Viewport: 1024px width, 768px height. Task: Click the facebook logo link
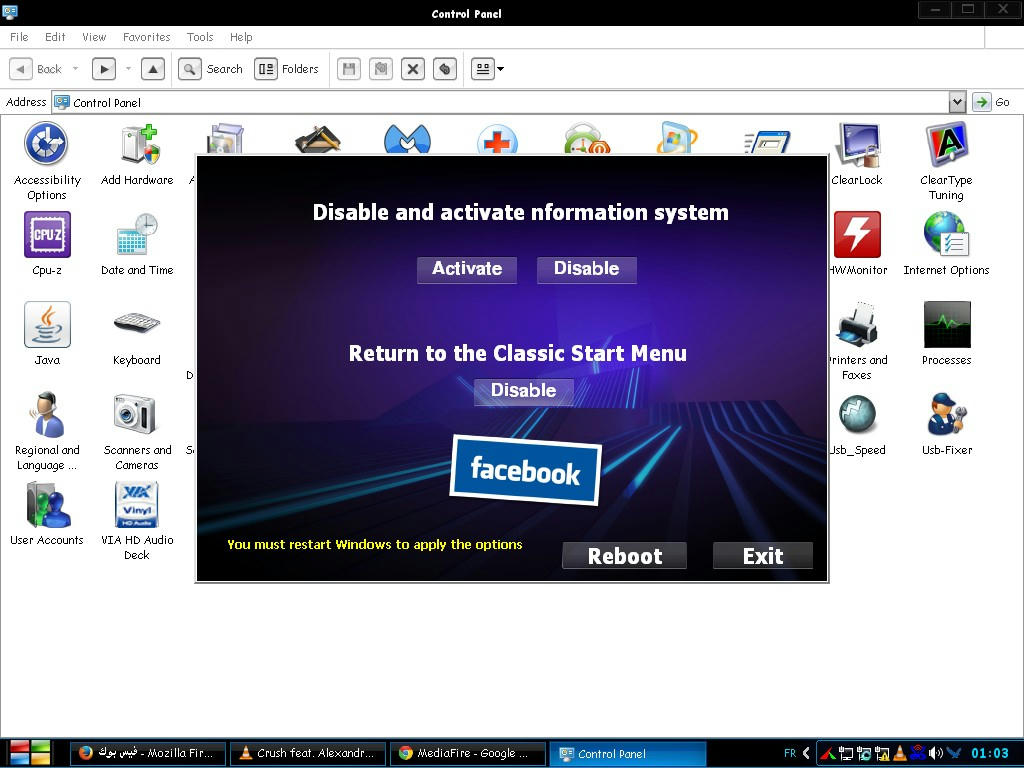(x=526, y=470)
